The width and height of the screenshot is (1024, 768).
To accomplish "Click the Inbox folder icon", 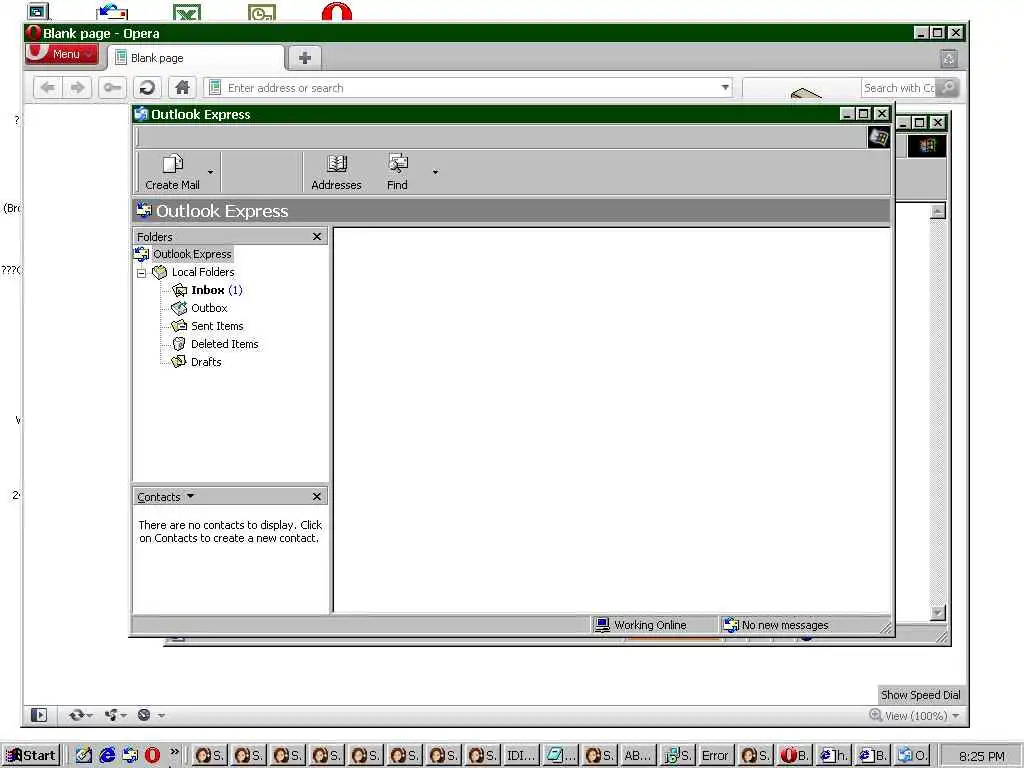I will (x=179, y=290).
